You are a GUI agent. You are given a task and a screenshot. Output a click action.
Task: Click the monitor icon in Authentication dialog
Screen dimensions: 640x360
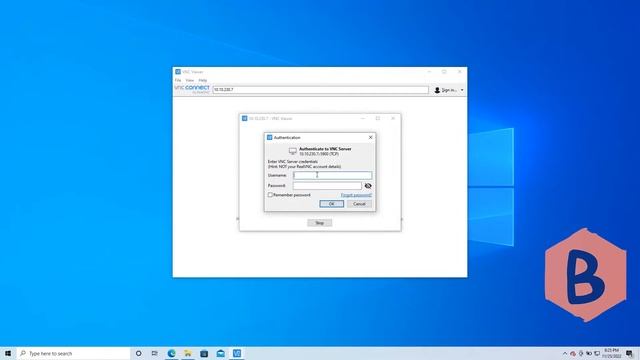293,151
